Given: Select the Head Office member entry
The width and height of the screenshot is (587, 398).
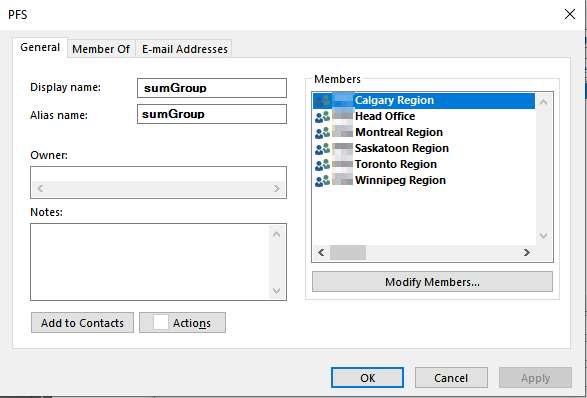Looking at the screenshot, I should [x=424, y=116].
